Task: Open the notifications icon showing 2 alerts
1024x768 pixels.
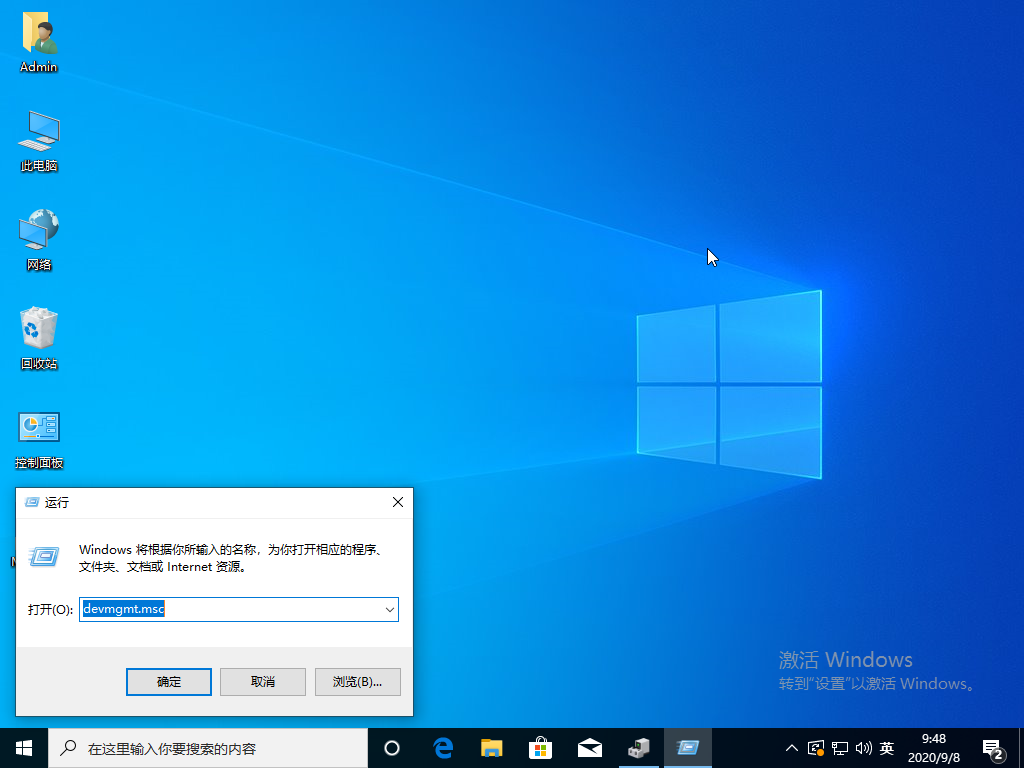Action: click(x=994, y=747)
